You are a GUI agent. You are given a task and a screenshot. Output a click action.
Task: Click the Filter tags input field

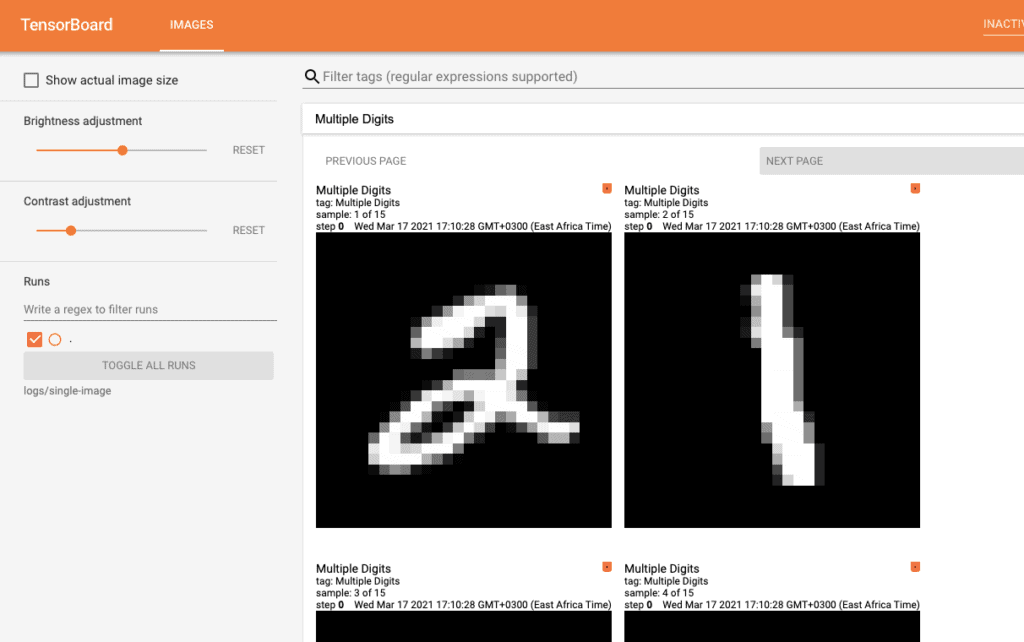(673, 77)
